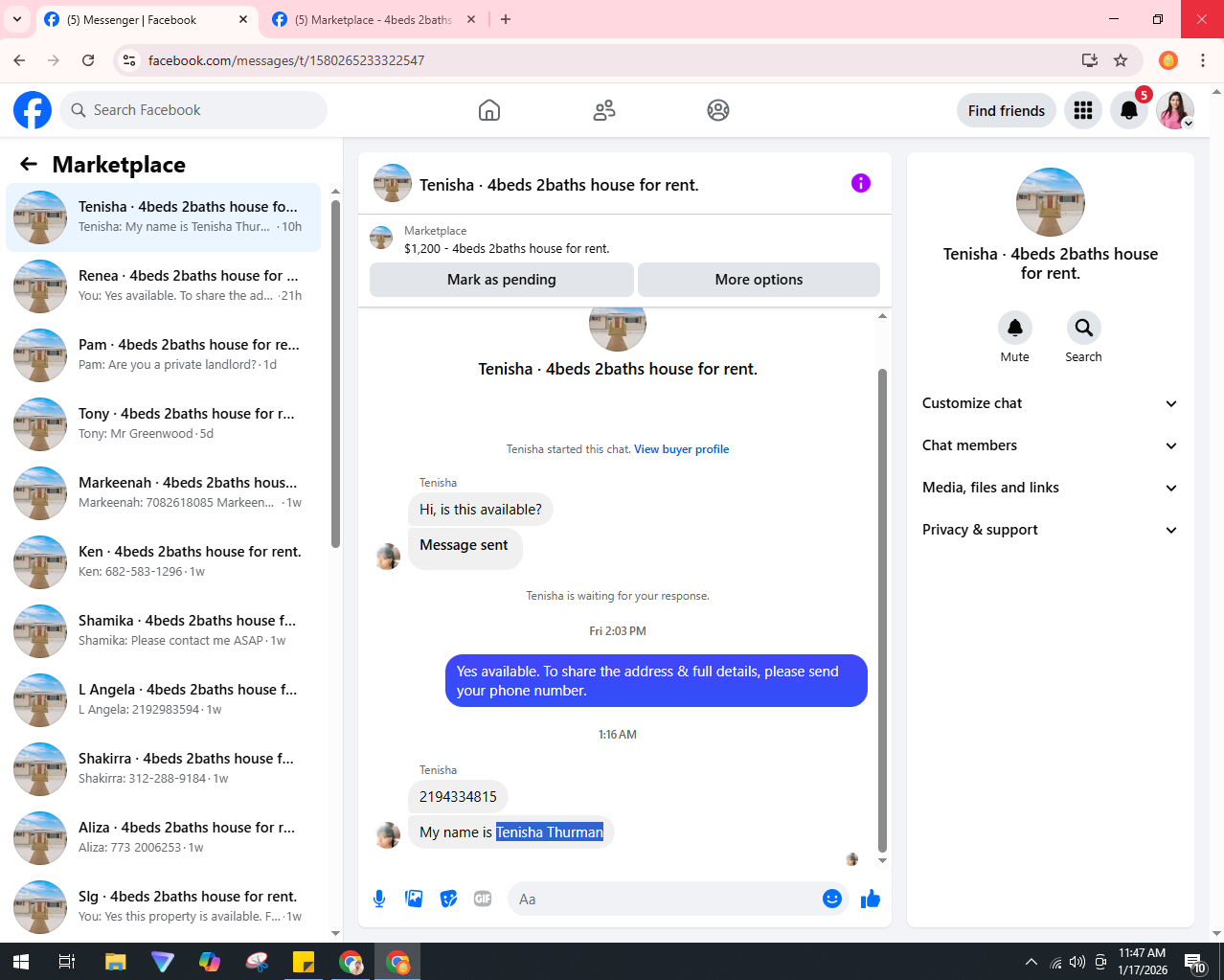Expand Media, files and links section
Image resolution: width=1224 pixels, height=980 pixels.
(1050, 488)
